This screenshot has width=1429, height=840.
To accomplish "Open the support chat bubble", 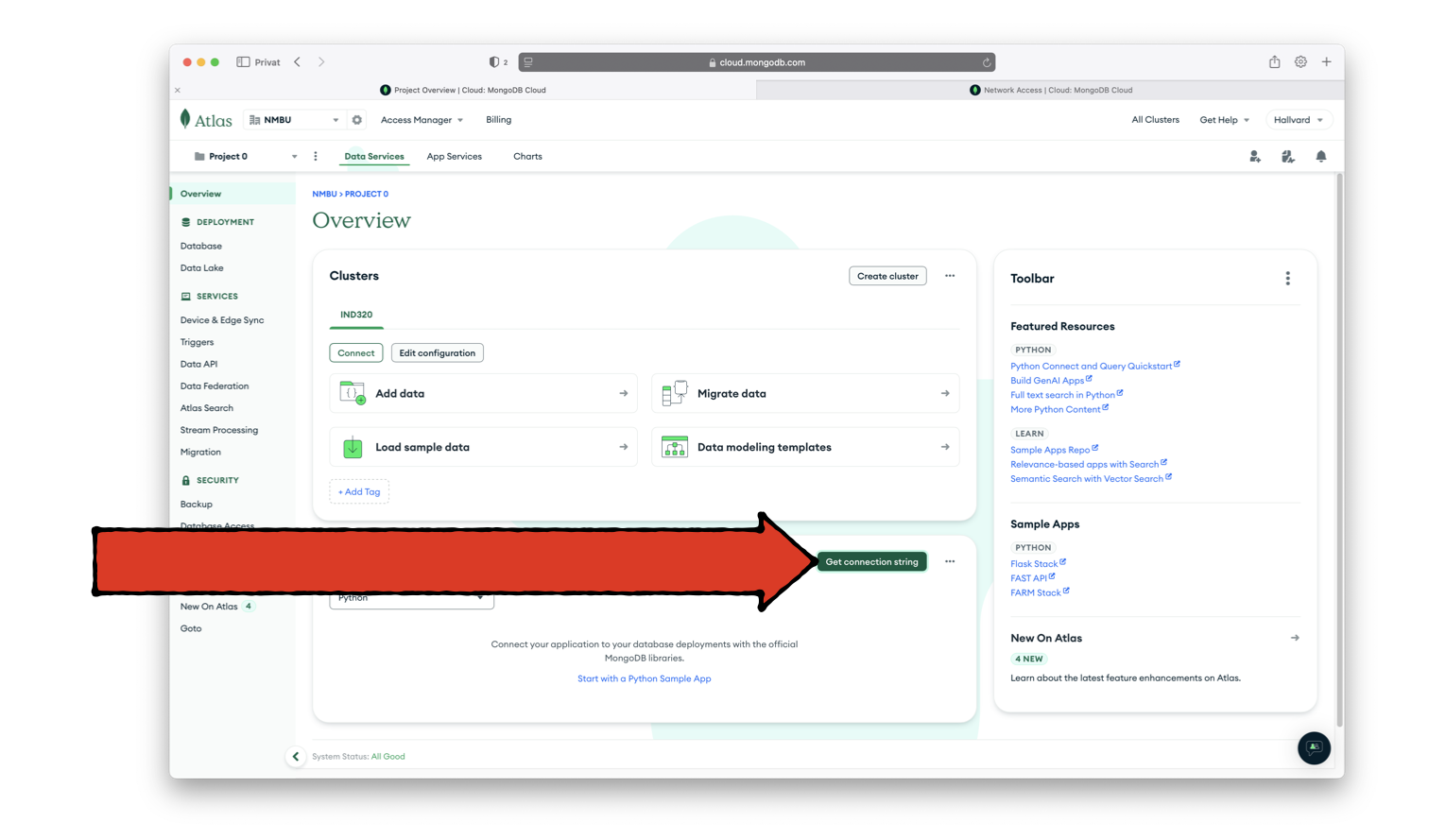I will (1314, 747).
